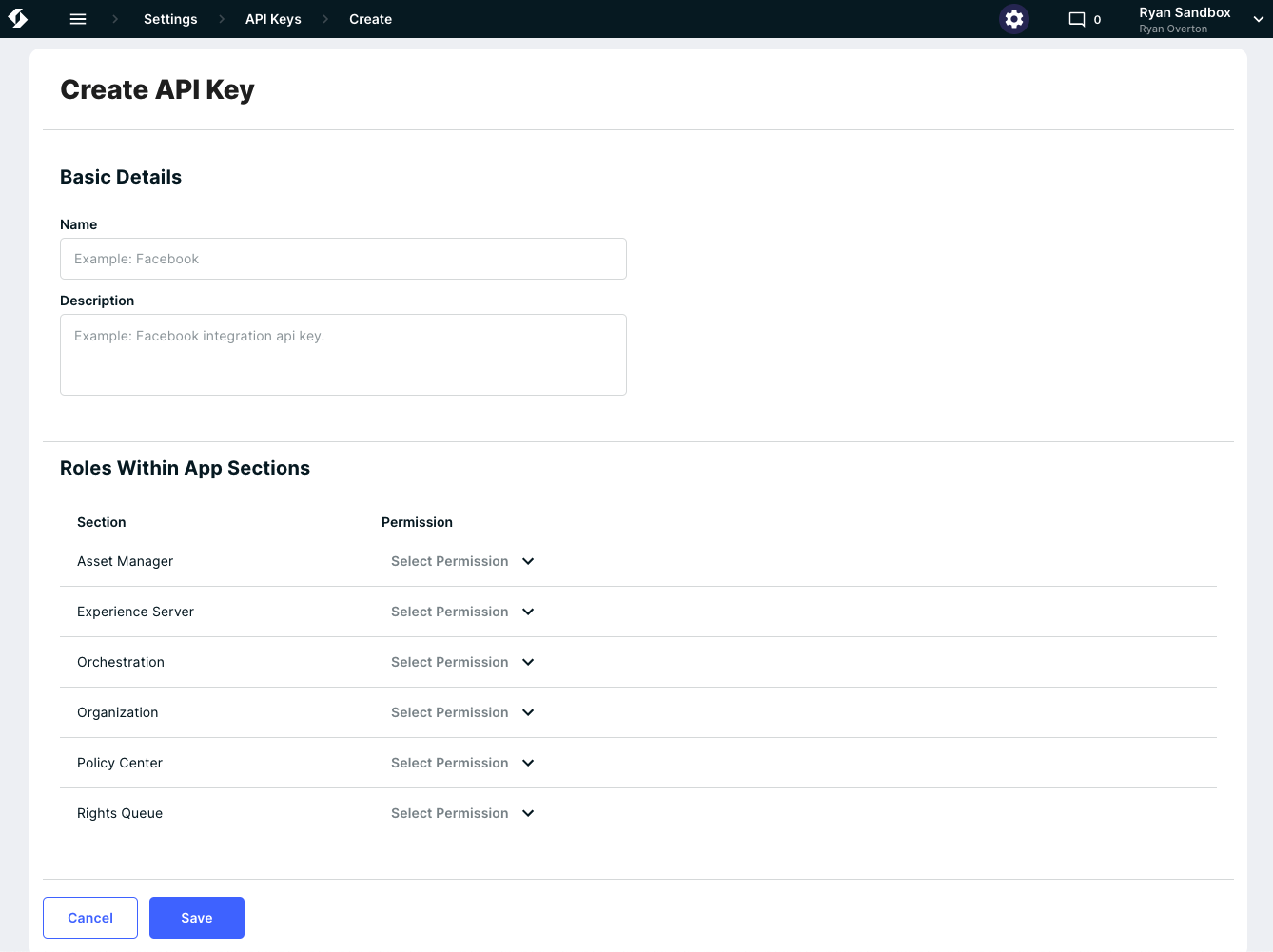Image resolution: width=1273 pixels, height=952 pixels.
Task: Click the Policy Center section label
Action: pos(120,763)
